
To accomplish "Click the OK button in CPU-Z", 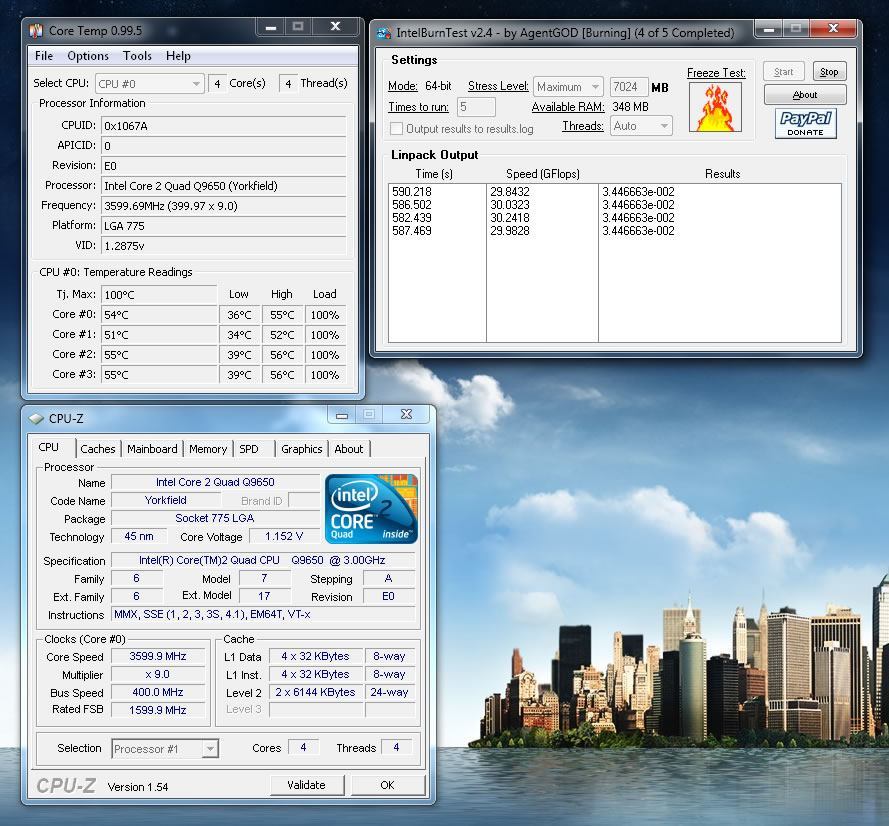I will 387,785.
